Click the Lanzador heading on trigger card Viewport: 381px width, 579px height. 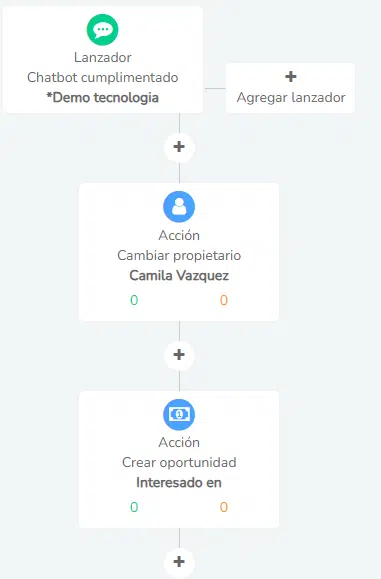pos(103,57)
